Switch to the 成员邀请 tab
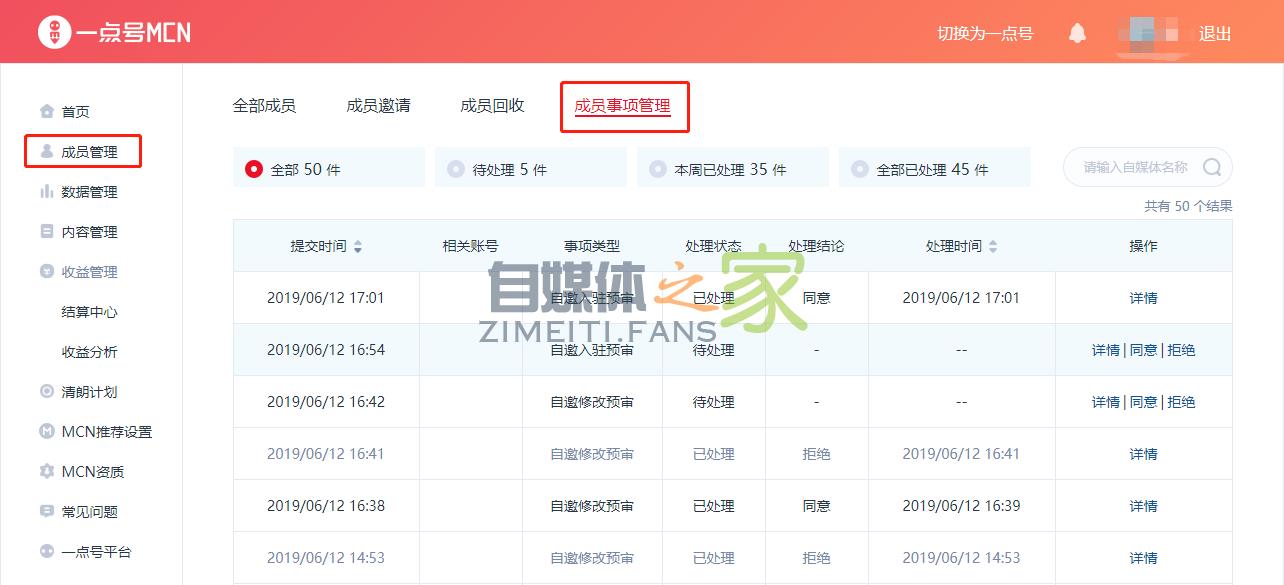This screenshot has height=585, width=1284. [379, 105]
